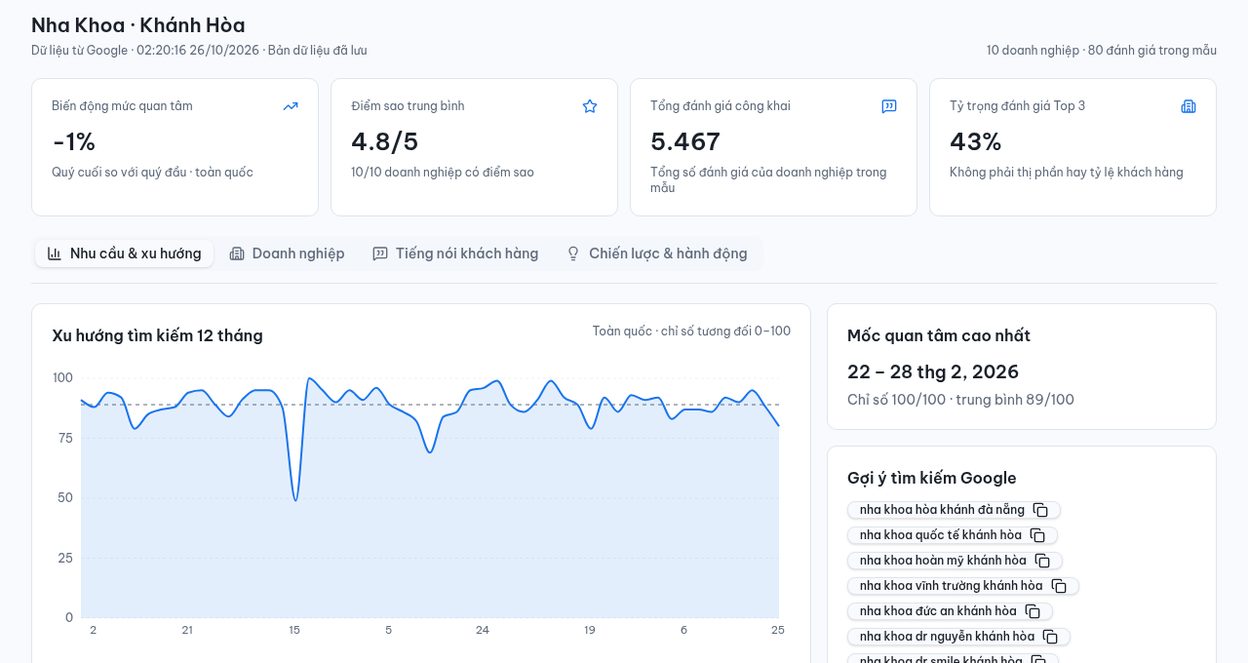The height and width of the screenshot is (663, 1248).
Task: Click the building icon on Tỷ trọng Top 3 card
Action: [1188, 106]
